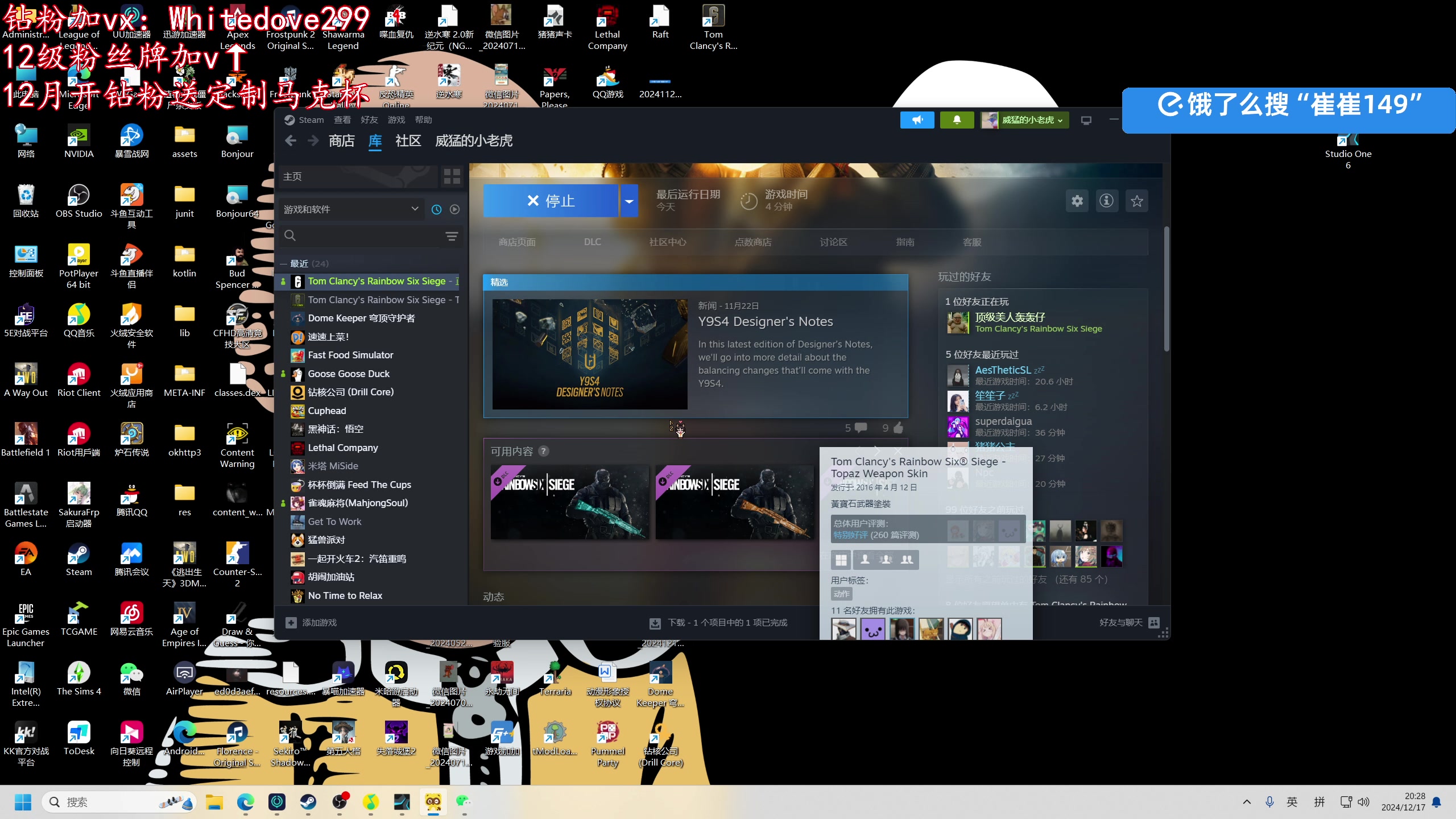Open orange weapon skin DLC thumbnail
Screen dimensions: 1456x819
coord(734,502)
